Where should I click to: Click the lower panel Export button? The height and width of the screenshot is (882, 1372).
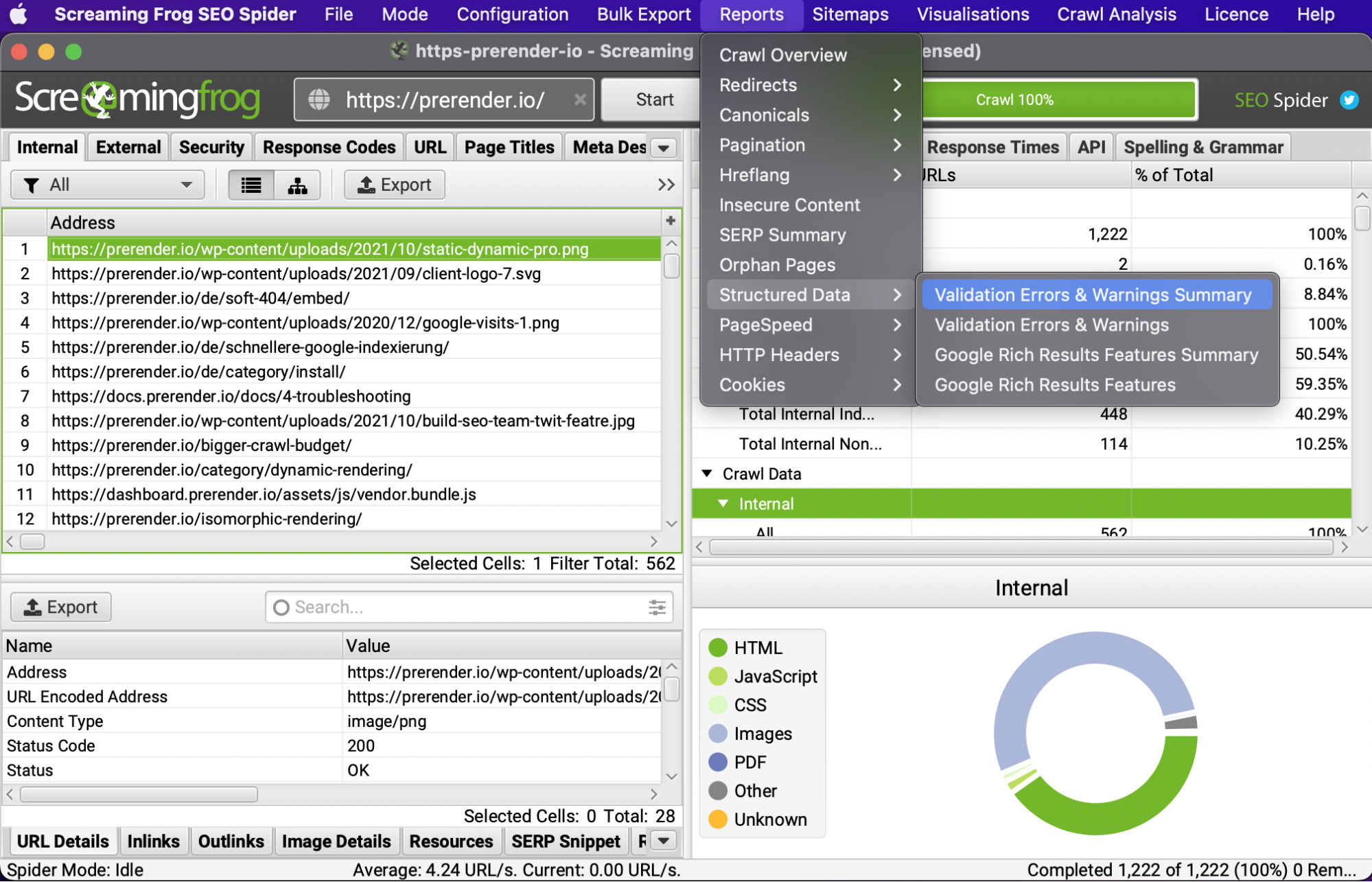point(61,607)
